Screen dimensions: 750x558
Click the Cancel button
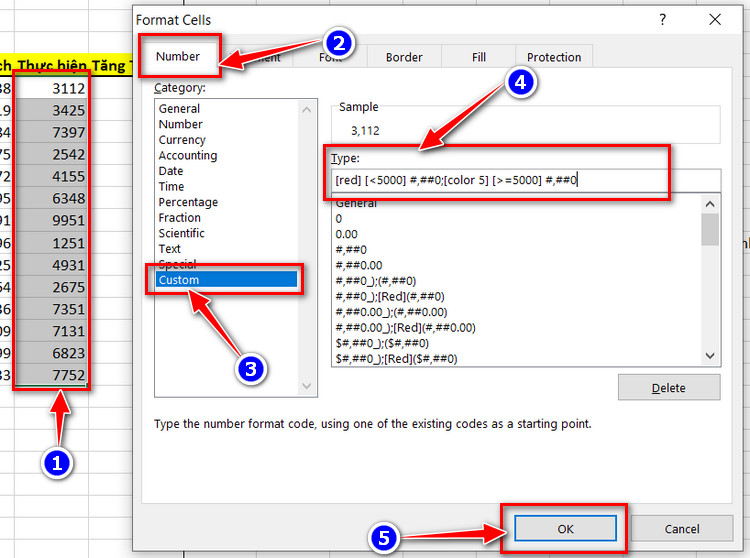682,529
